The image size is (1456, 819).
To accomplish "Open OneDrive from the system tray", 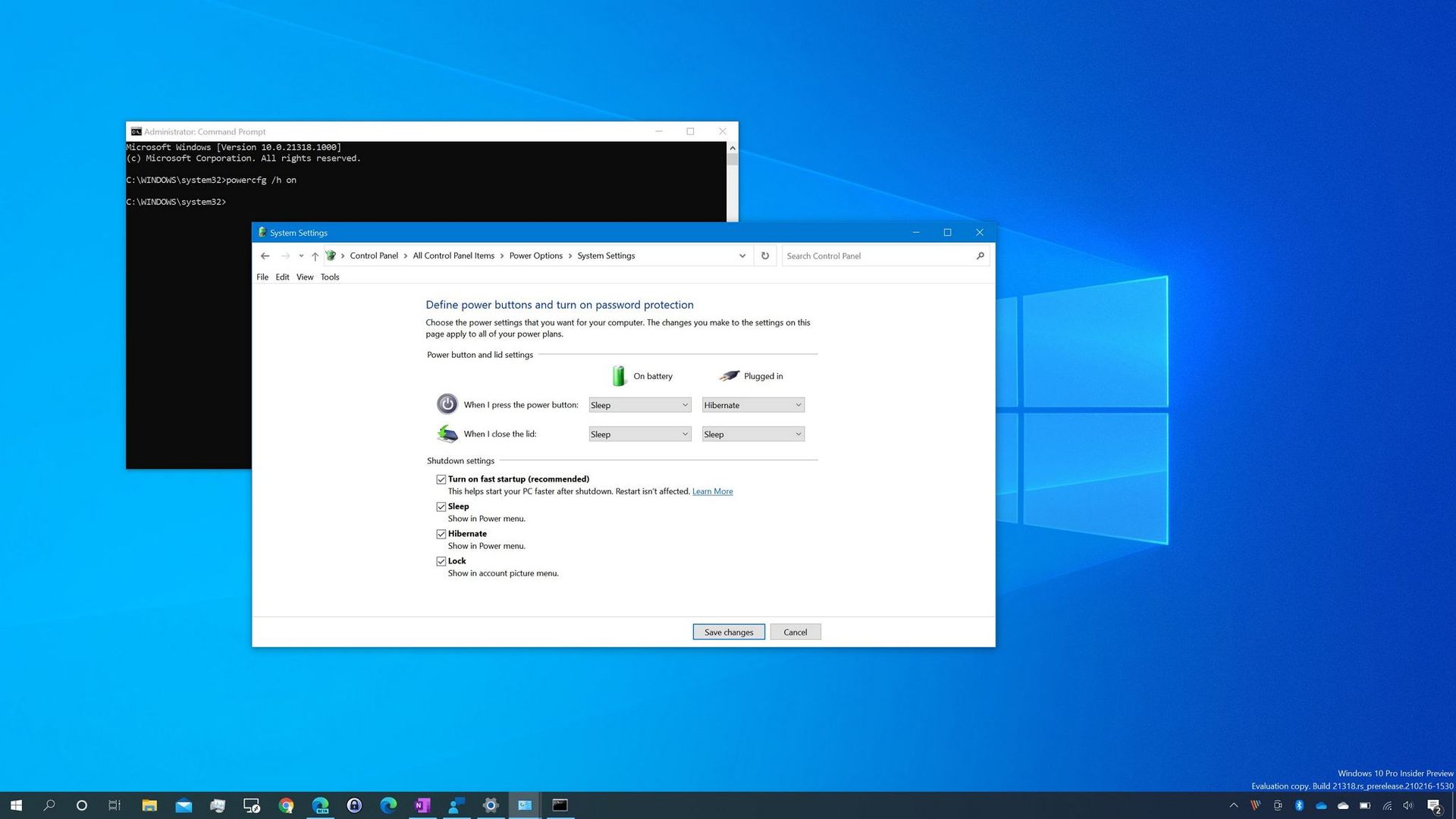I will 1321,805.
